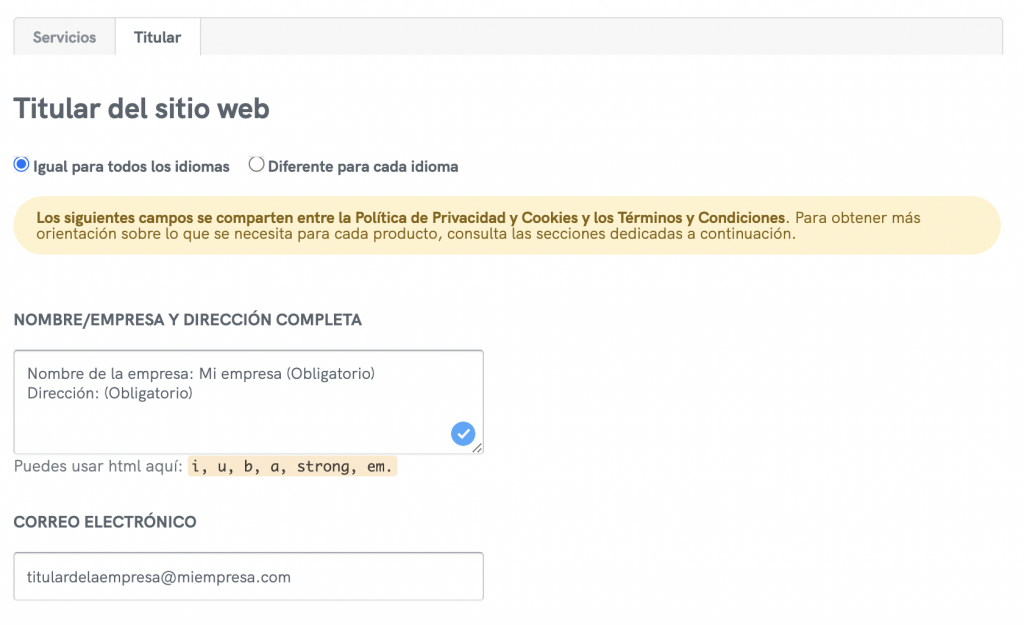The image size is (1024, 625).
Task: Choose the 'Diferente para cada idioma' radio button
Action: coord(257,165)
